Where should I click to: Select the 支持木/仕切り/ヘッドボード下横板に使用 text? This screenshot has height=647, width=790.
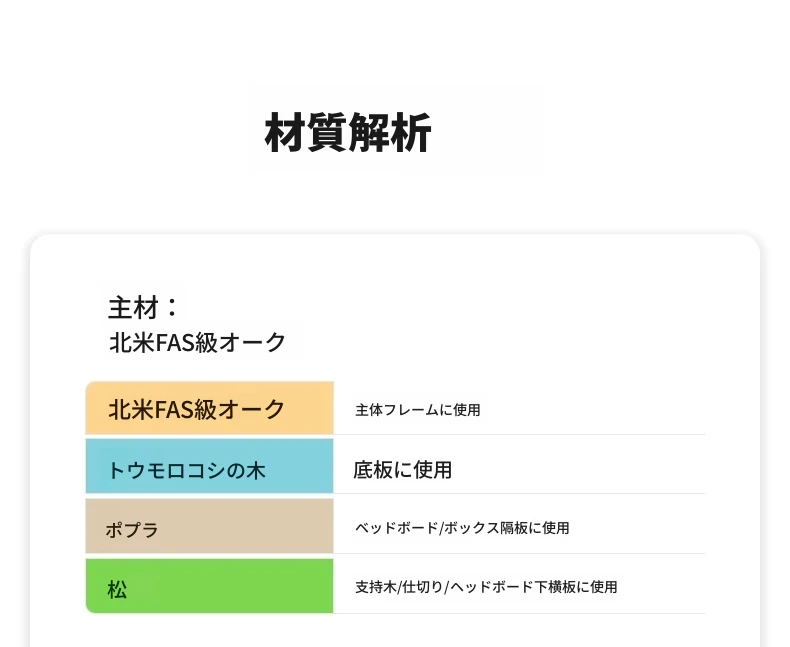[x=486, y=587]
